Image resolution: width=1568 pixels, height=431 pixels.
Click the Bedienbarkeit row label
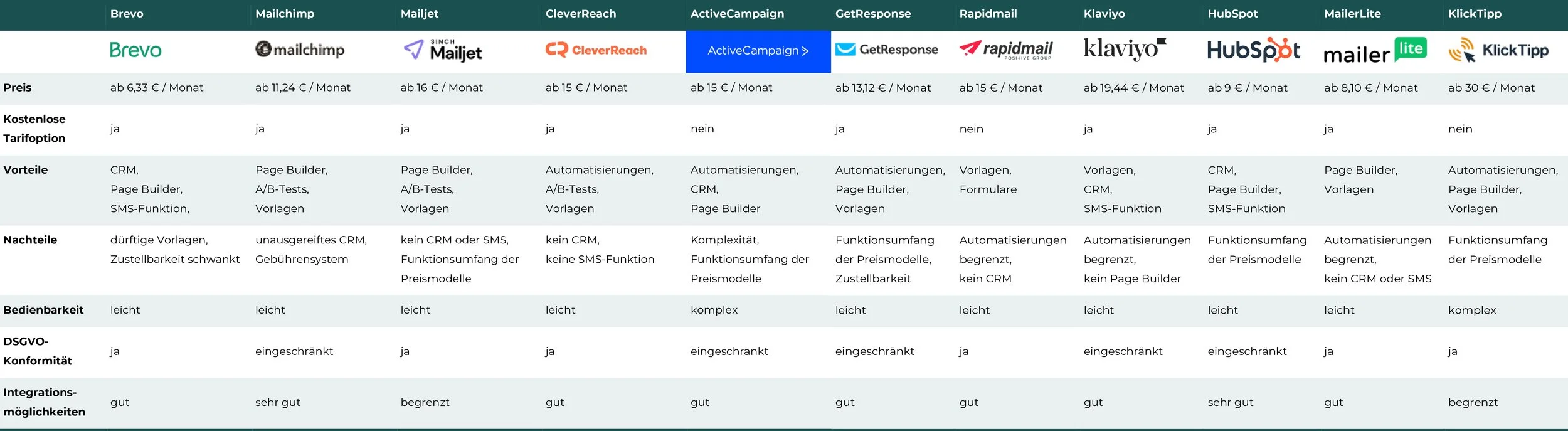[x=43, y=310]
